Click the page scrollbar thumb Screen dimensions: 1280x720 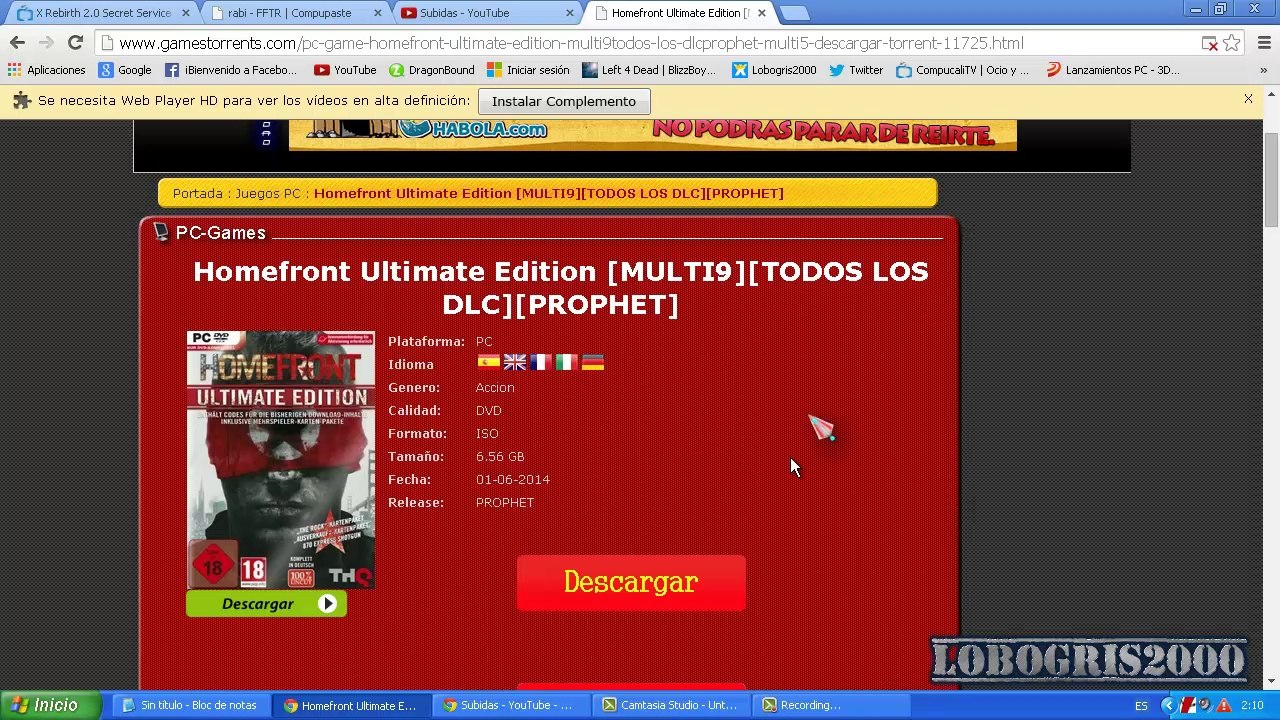pyautogui.click(x=1271, y=180)
